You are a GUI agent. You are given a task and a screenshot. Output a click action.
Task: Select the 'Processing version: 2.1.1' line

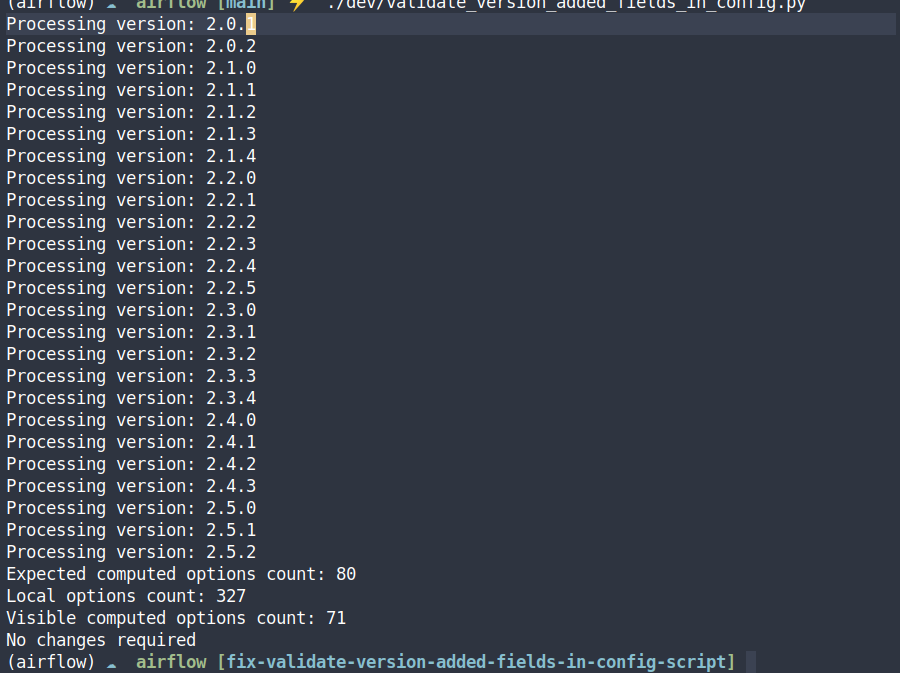coord(131,90)
